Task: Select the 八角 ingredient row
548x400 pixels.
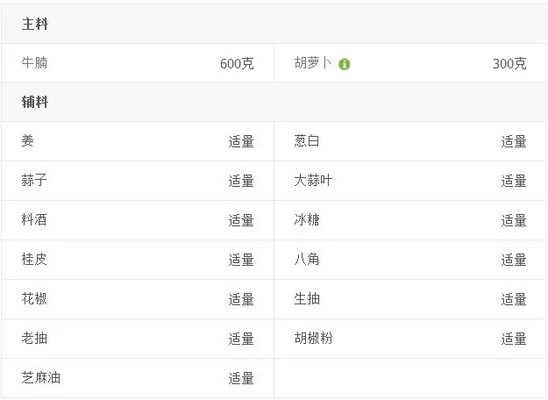Action: tap(410, 260)
